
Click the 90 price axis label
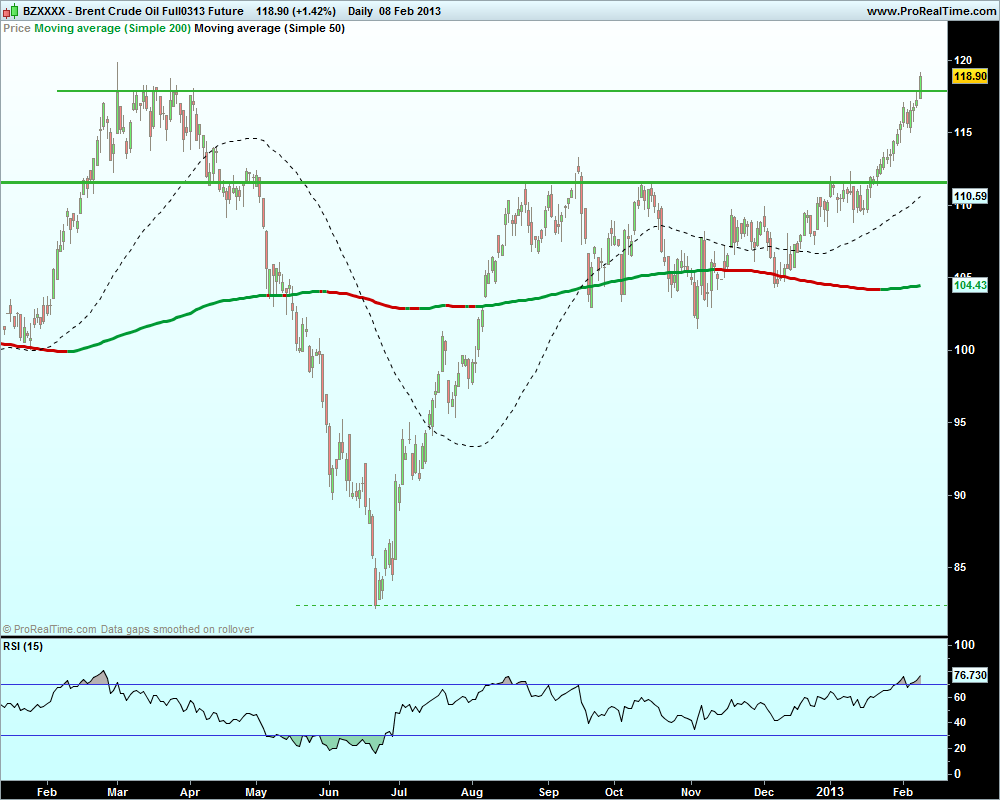962,495
